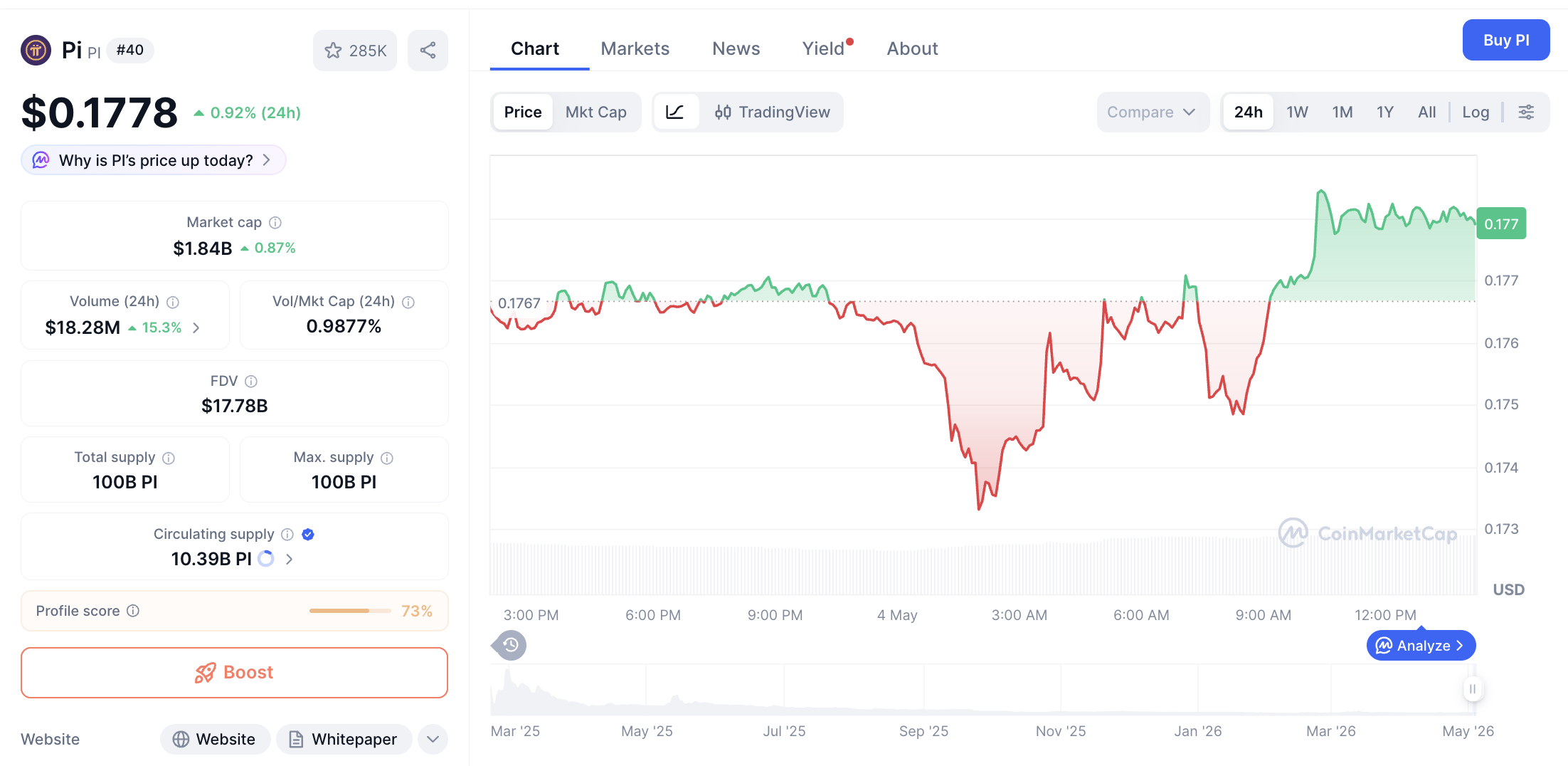Click the document icon on Whitepaper
This screenshot has width=1568, height=766.
296,739
